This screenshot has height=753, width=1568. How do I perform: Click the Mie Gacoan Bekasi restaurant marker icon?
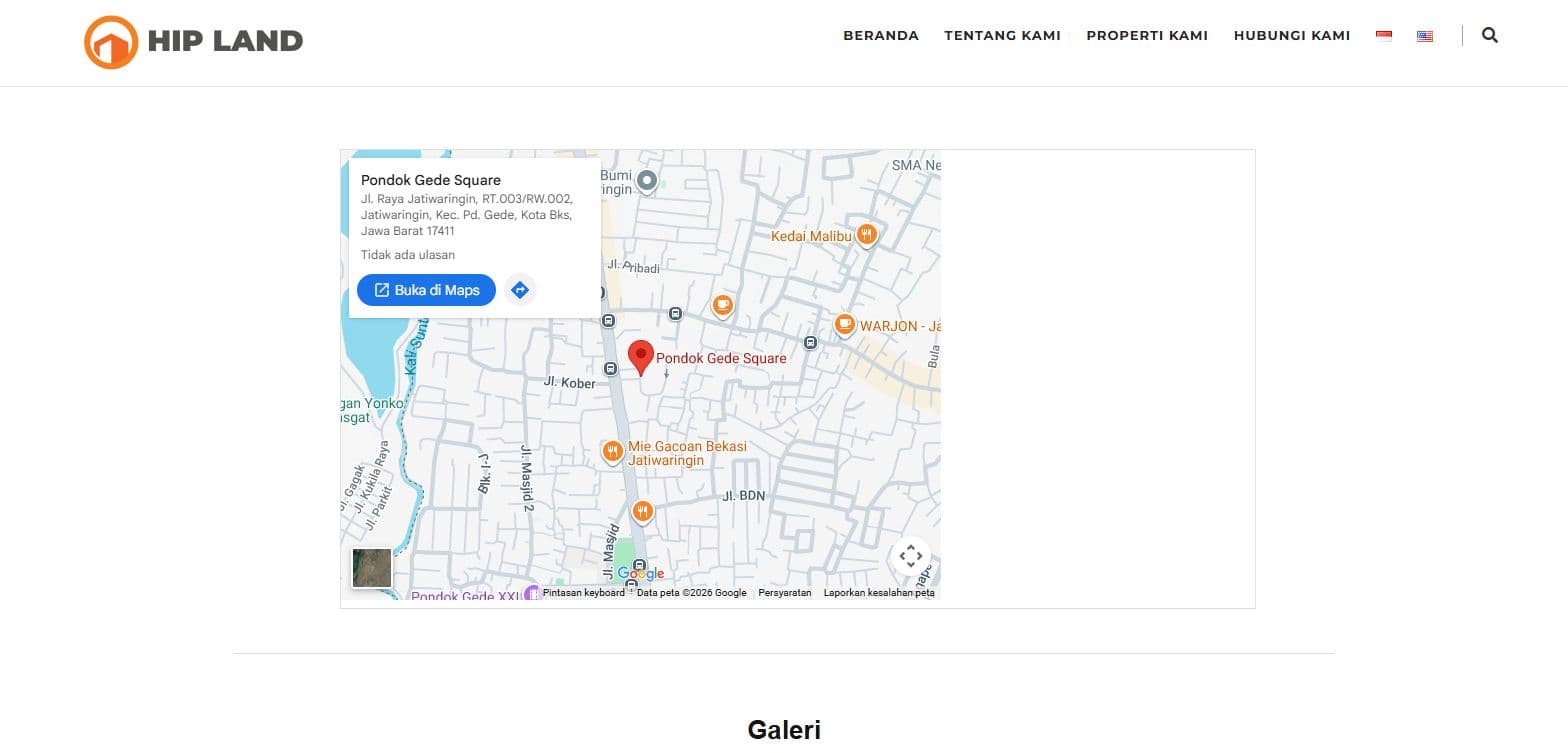click(613, 452)
